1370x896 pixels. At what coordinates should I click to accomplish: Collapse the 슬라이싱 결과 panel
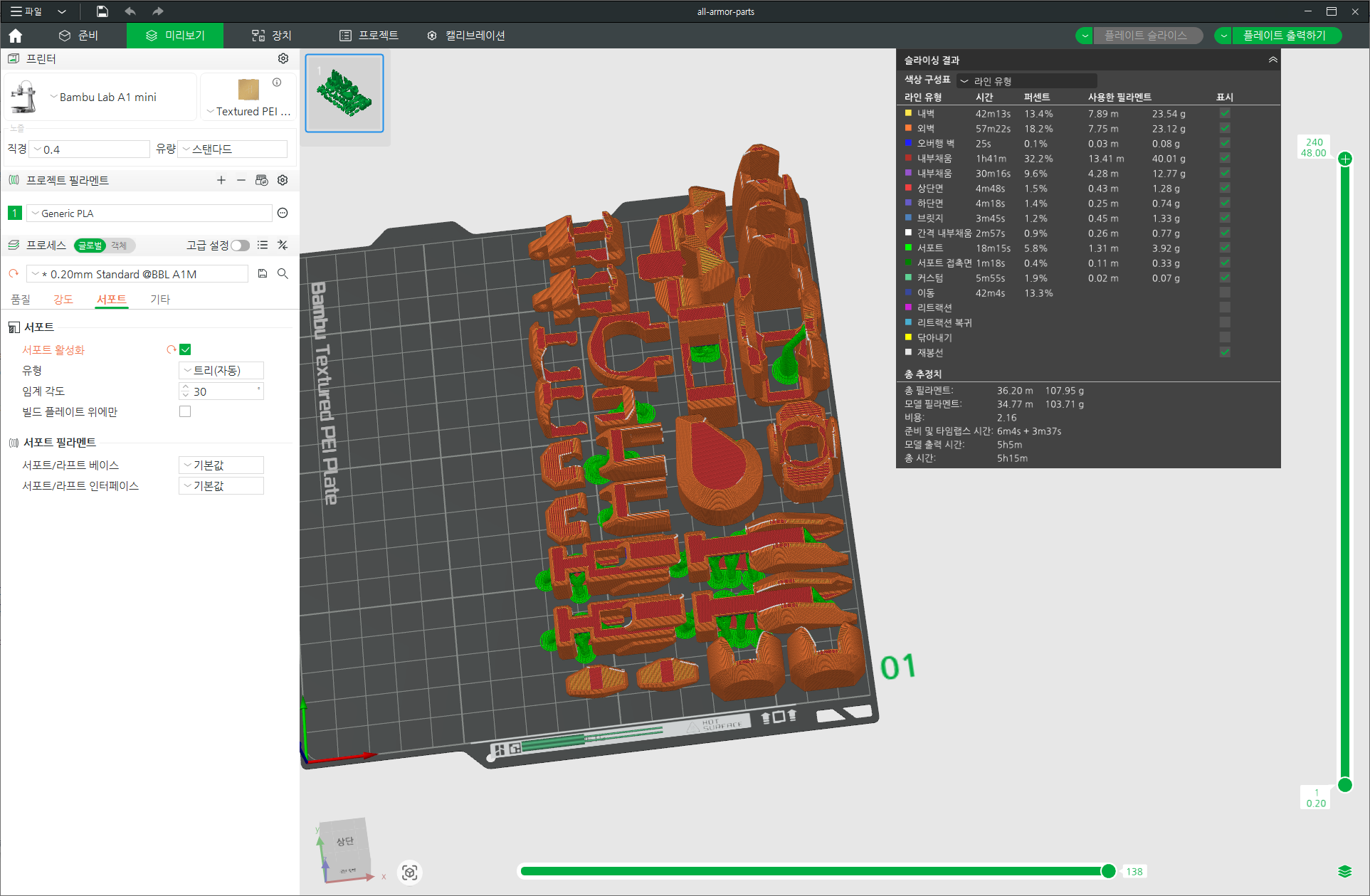coord(1272,60)
